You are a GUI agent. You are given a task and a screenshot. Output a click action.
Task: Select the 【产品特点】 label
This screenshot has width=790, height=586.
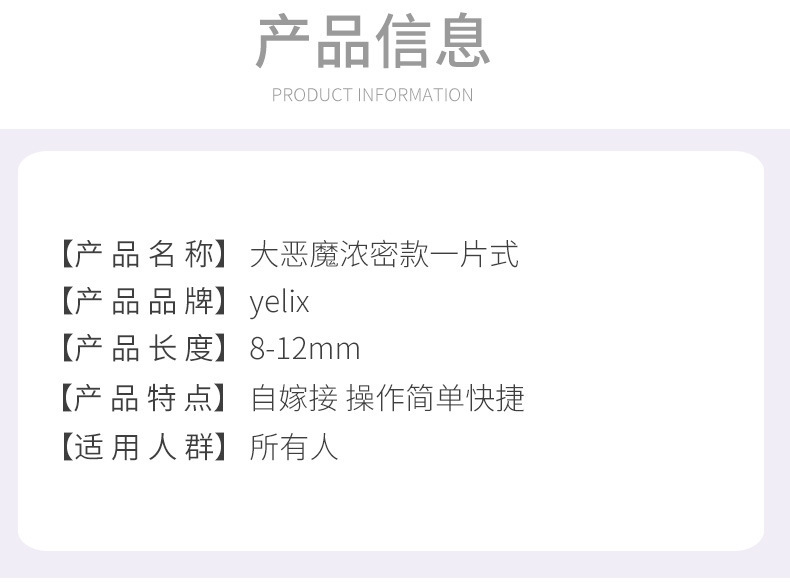(140, 398)
